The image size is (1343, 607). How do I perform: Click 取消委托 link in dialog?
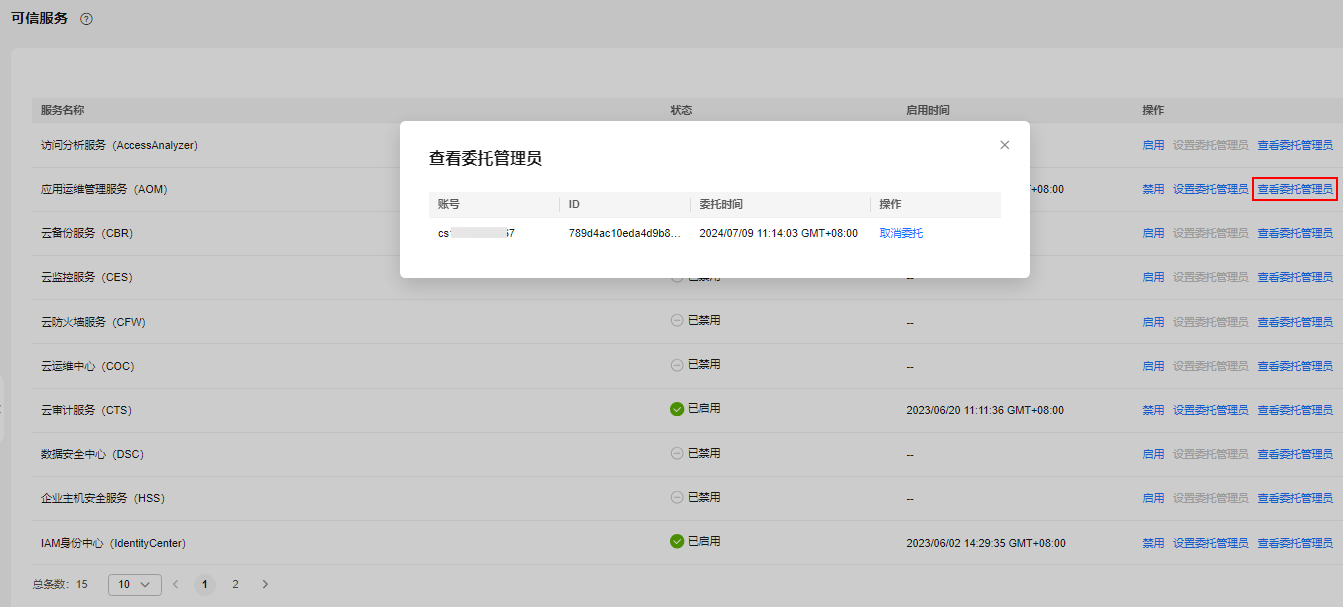(901, 233)
